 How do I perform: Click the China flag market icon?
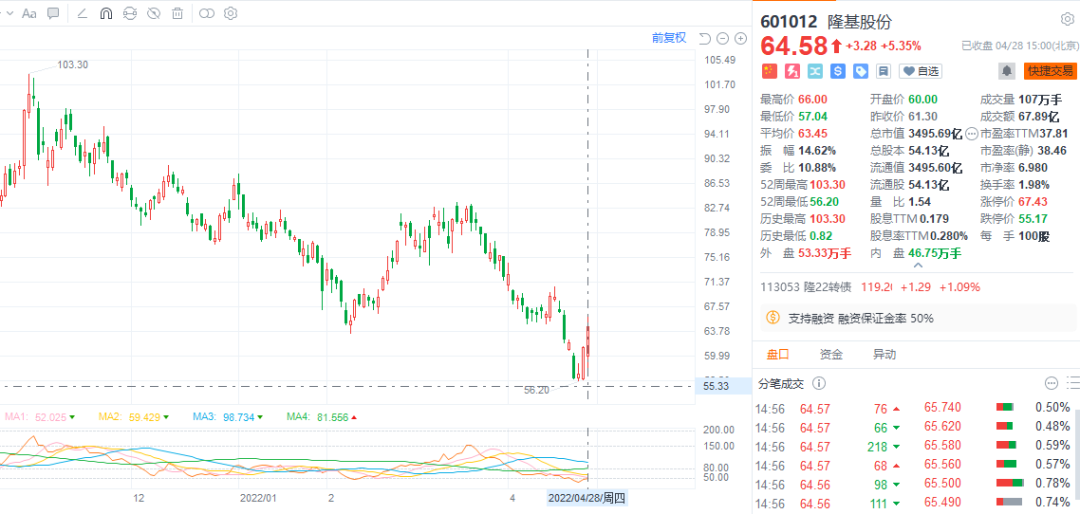(769, 71)
